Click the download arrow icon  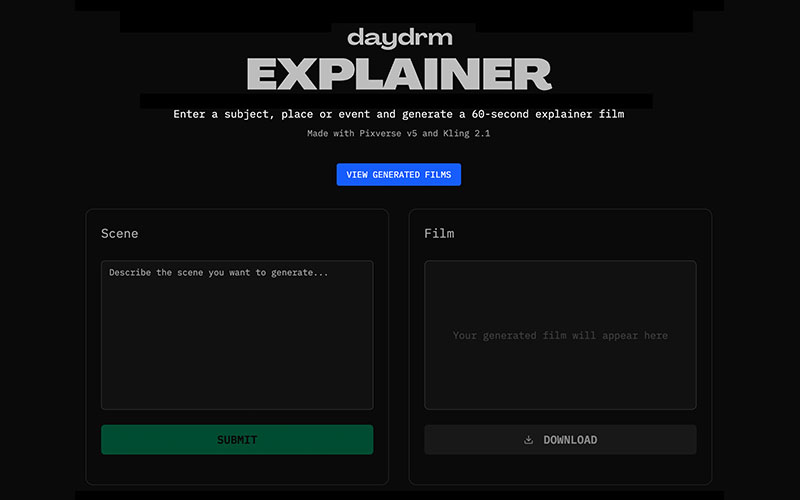(529, 440)
